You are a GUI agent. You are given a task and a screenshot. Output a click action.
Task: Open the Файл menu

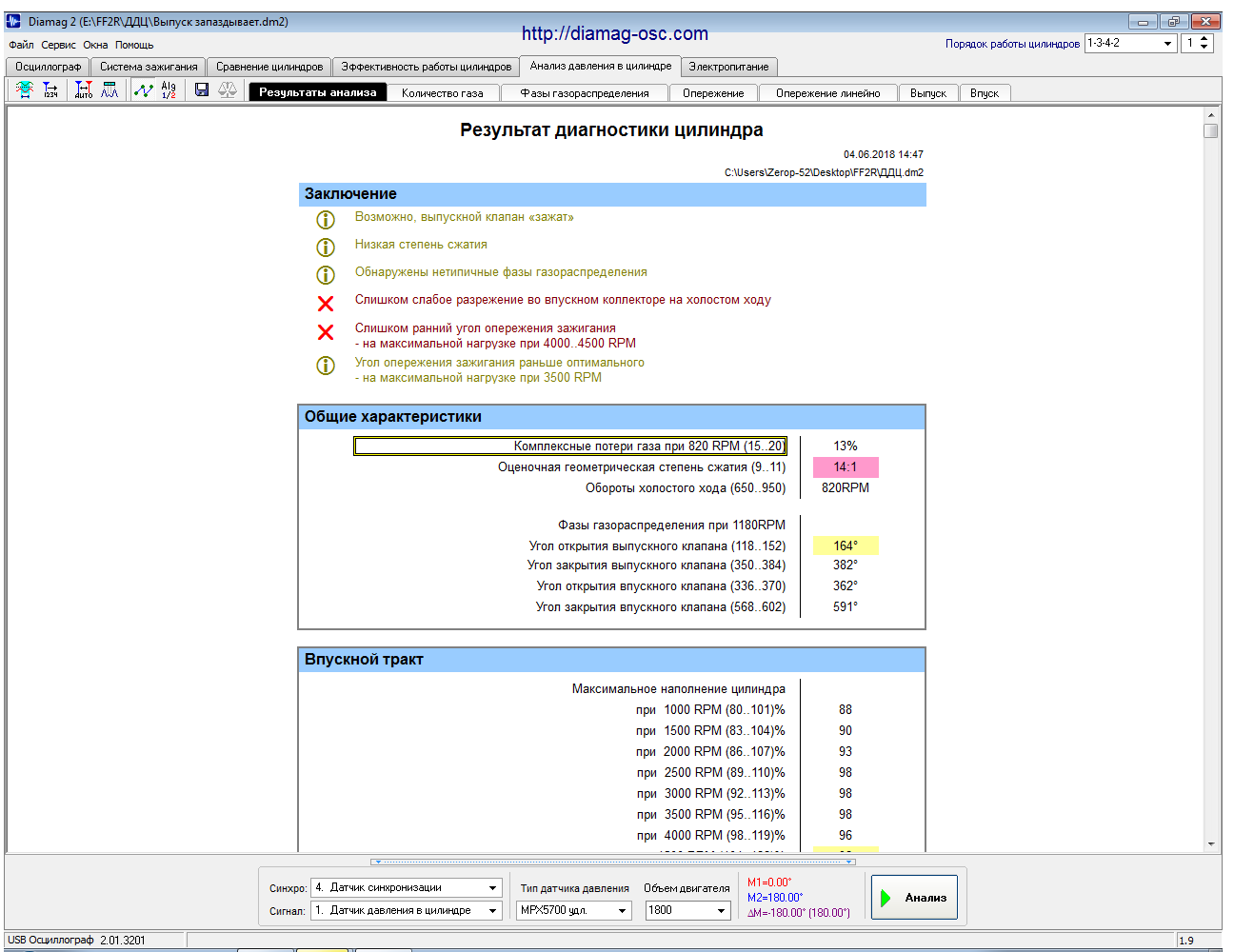pos(21,45)
